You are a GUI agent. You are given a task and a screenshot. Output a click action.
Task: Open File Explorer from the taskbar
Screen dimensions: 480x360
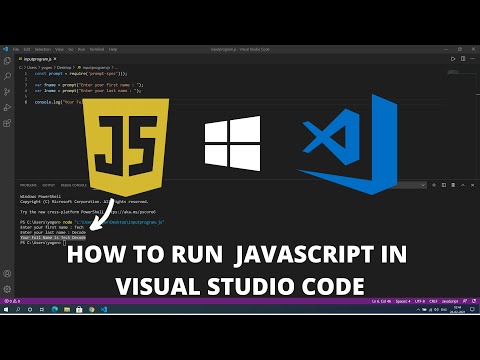(67, 309)
